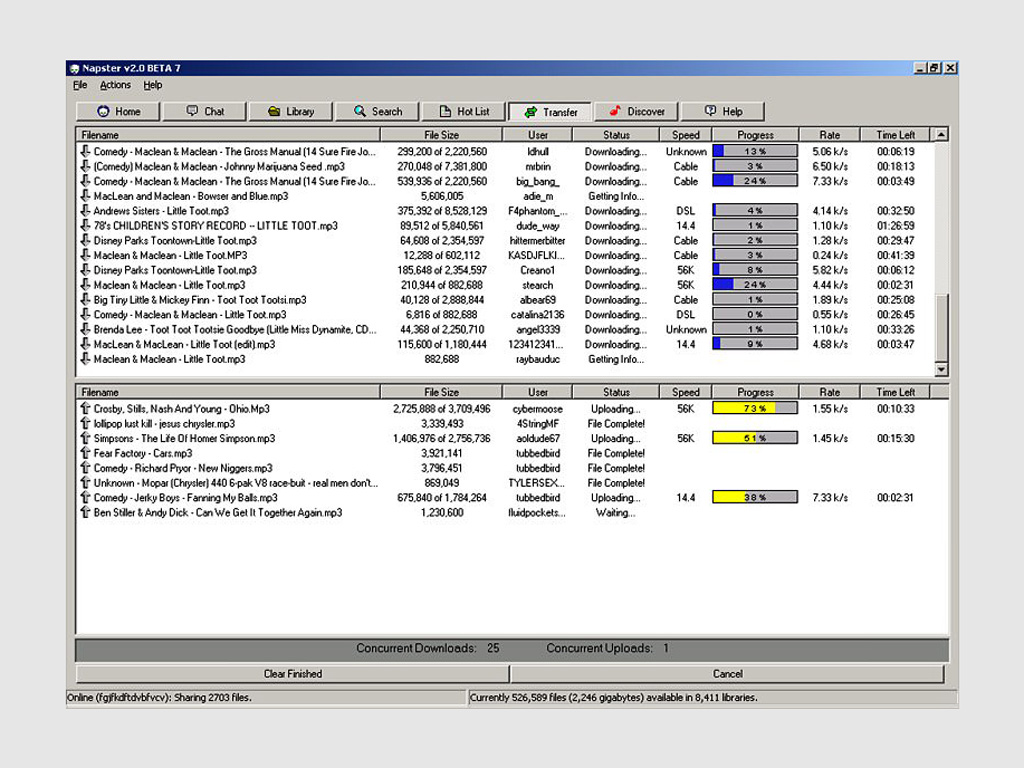Image resolution: width=1024 pixels, height=768 pixels.
Task: Click the downloads list scroll down arrow
Action: point(941,370)
